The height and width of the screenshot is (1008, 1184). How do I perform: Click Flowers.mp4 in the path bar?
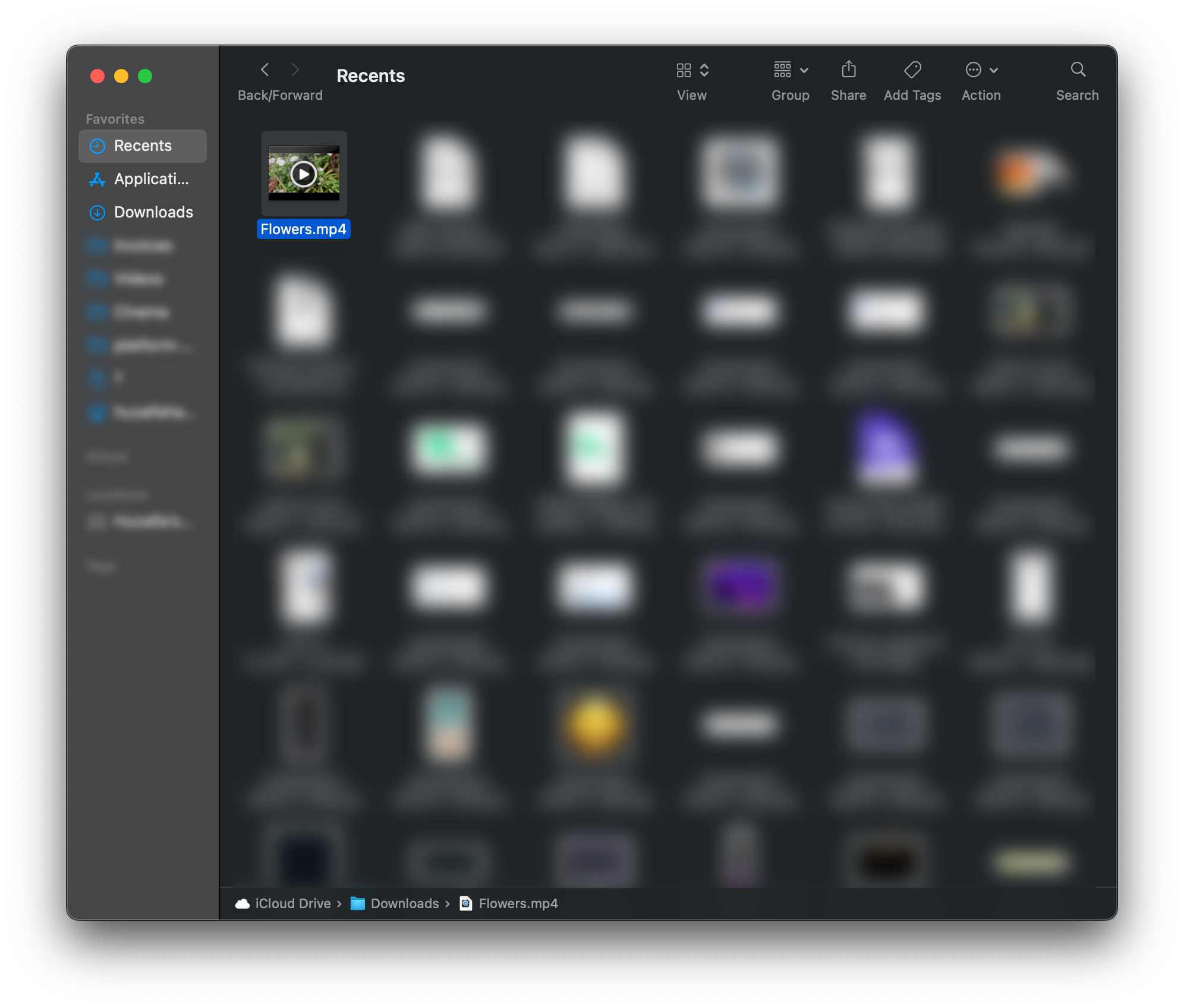518,904
